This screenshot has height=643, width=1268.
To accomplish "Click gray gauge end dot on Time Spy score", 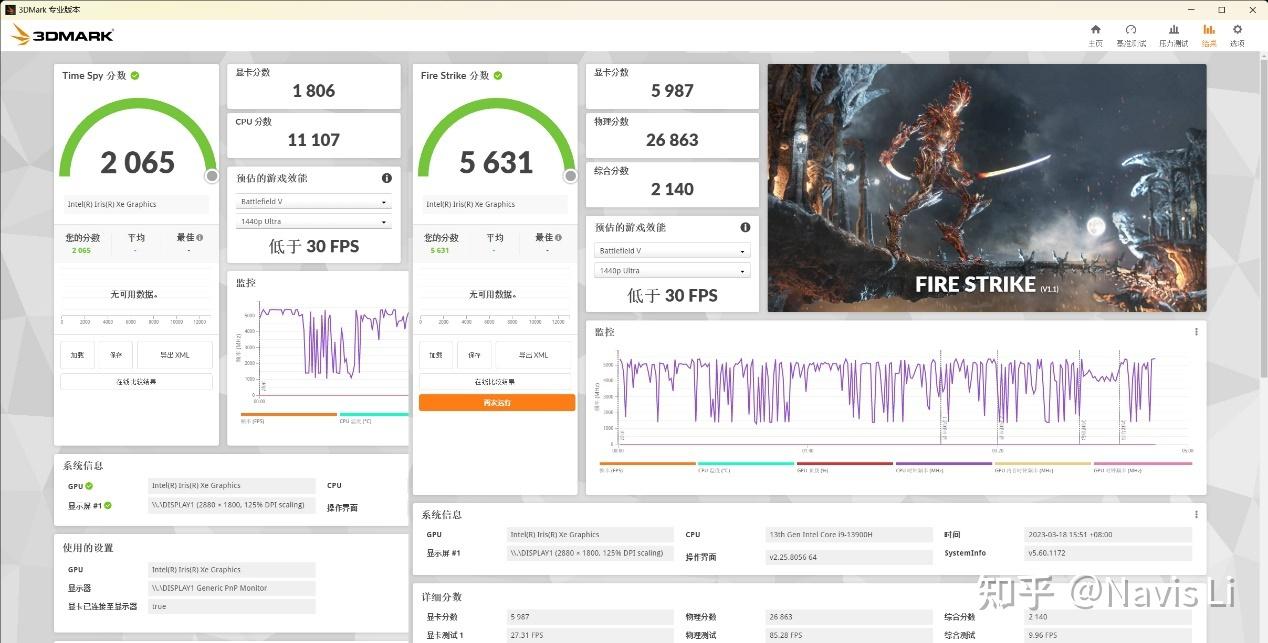I will [212, 176].
